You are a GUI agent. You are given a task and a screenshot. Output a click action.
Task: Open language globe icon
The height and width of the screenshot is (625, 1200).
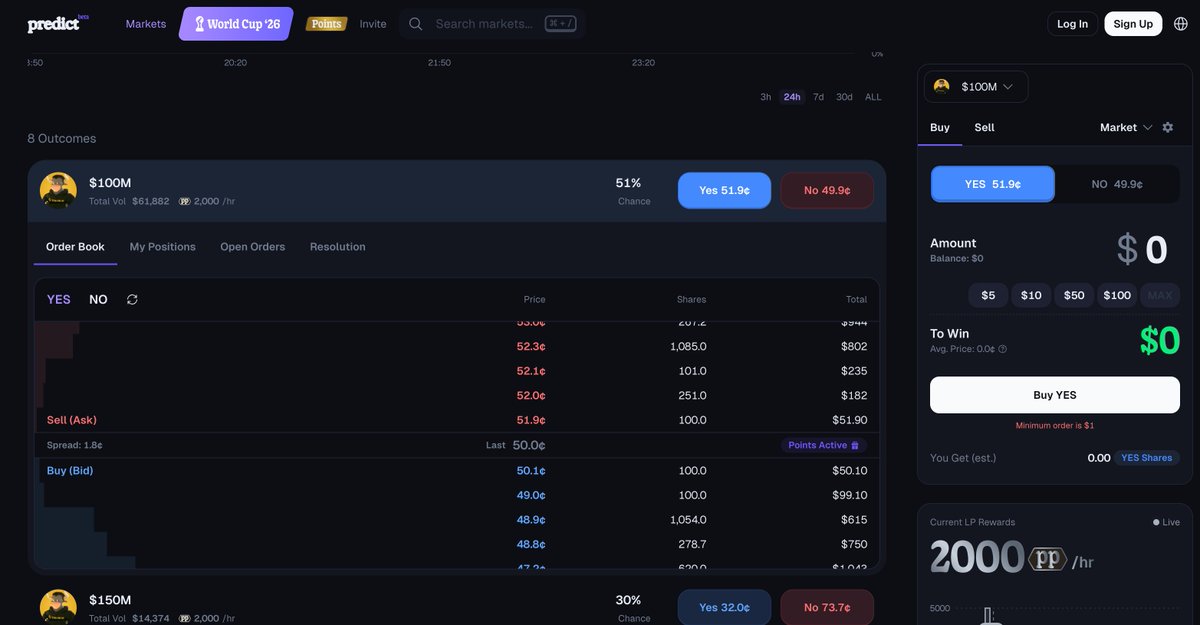click(x=1180, y=24)
